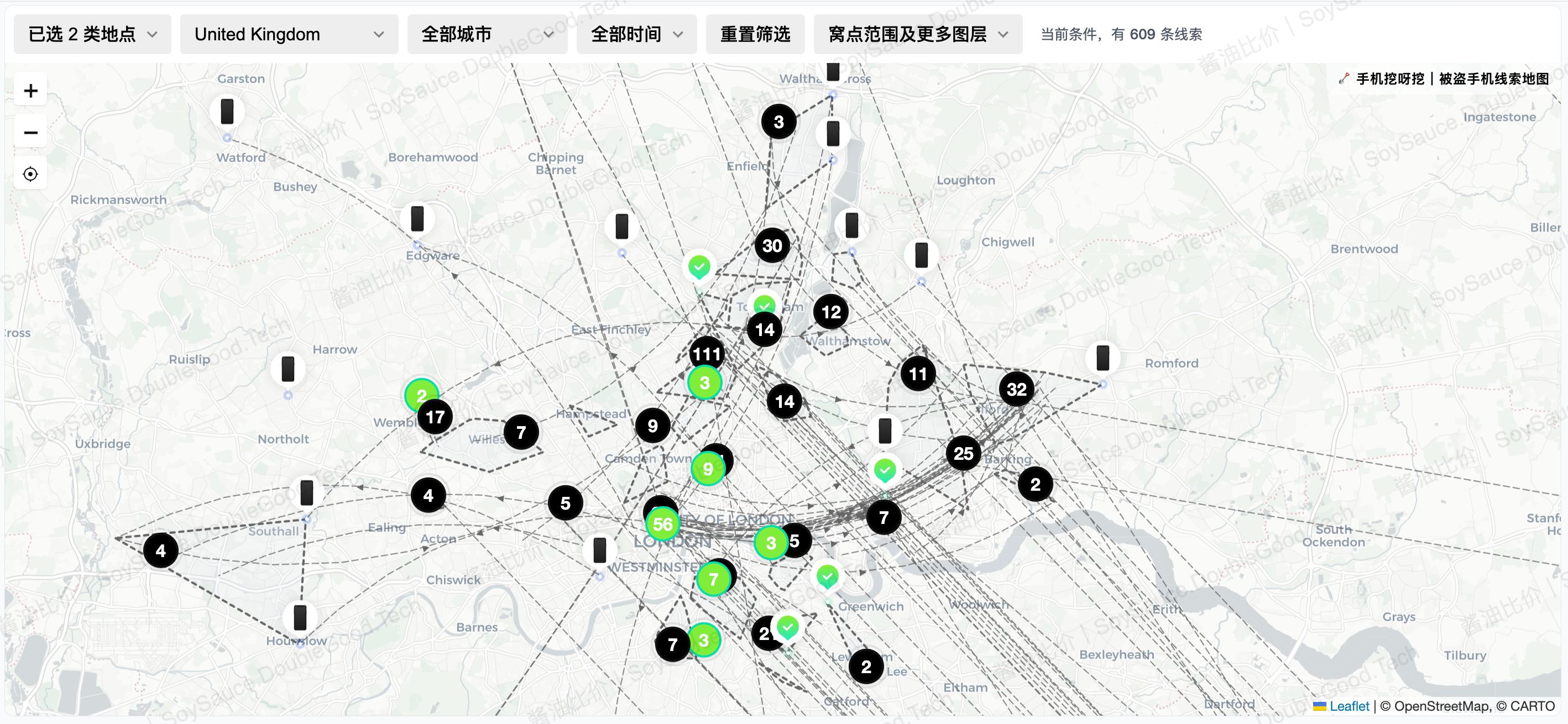
Task: Zoom out the map with minus button
Action: (30, 133)
